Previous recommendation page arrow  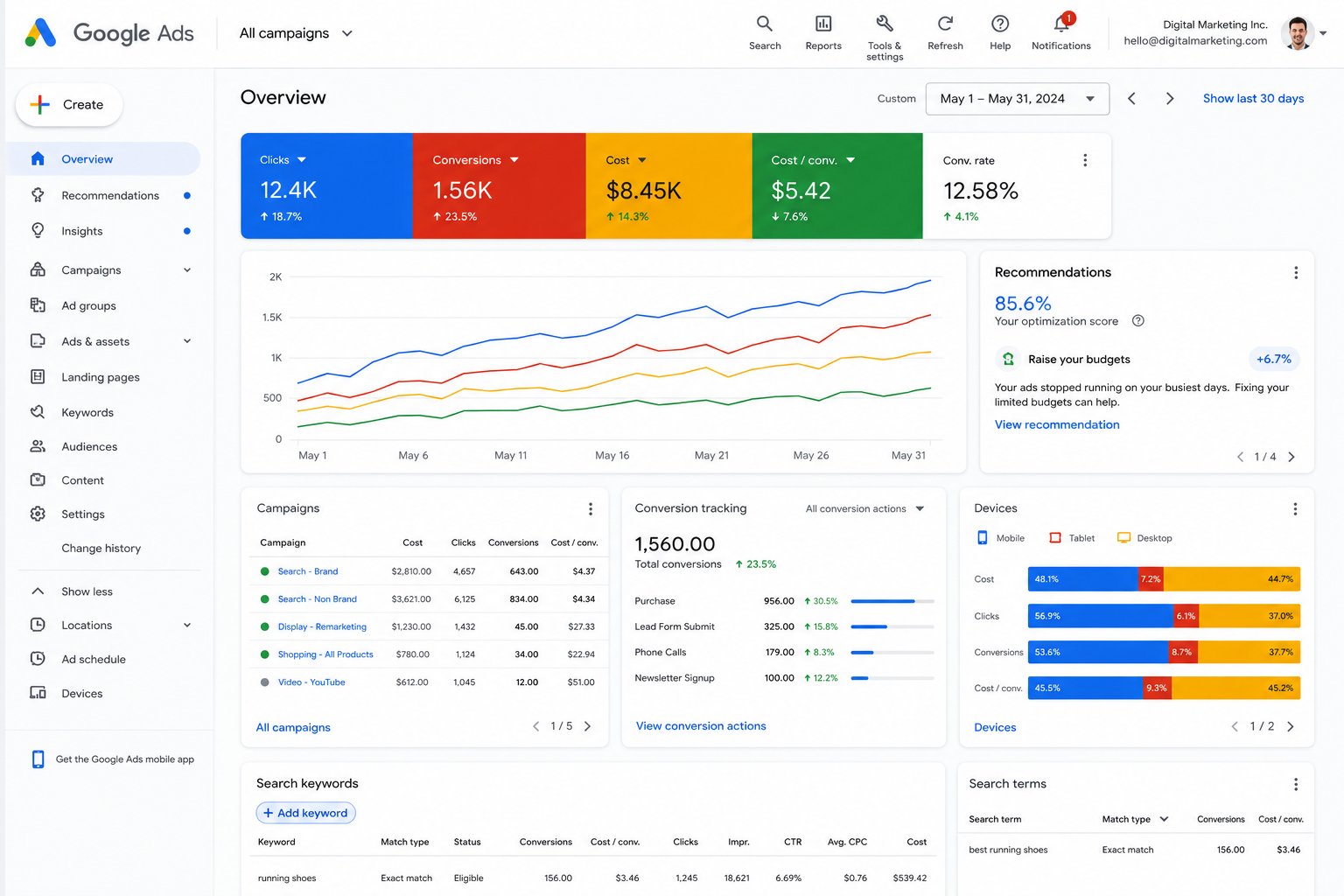(1240, 457)
